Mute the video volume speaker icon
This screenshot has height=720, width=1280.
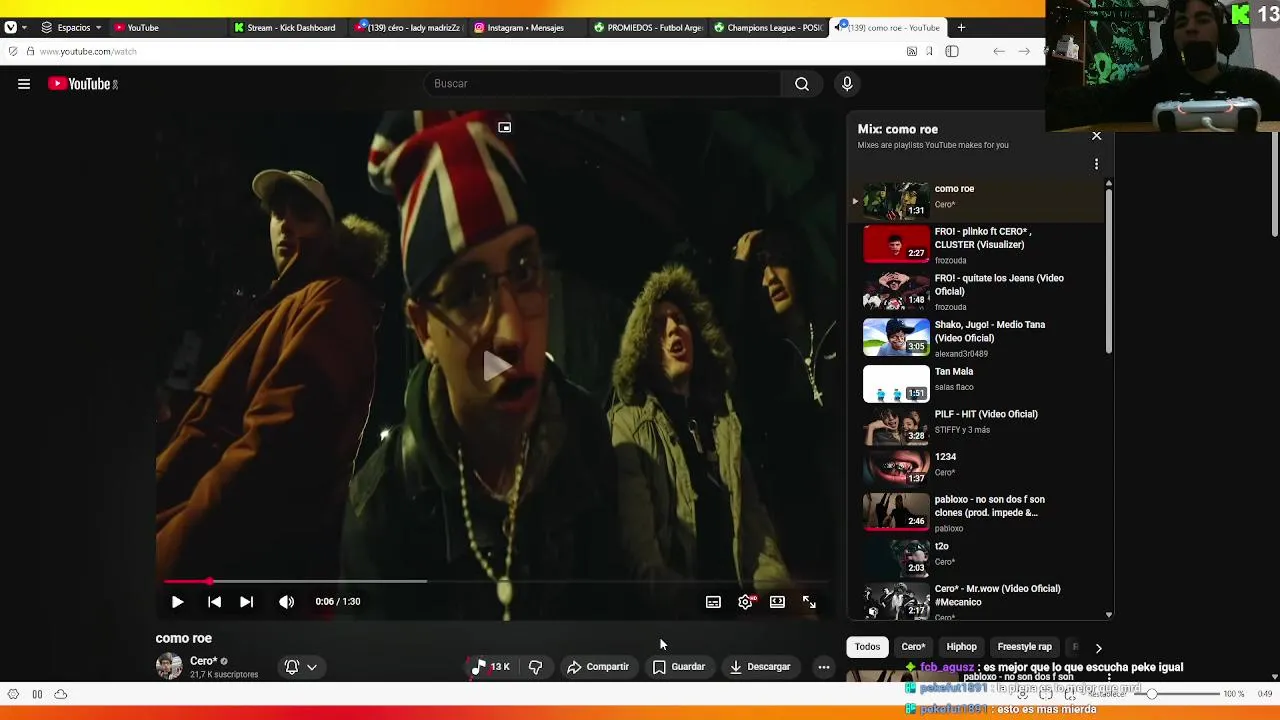287,602
